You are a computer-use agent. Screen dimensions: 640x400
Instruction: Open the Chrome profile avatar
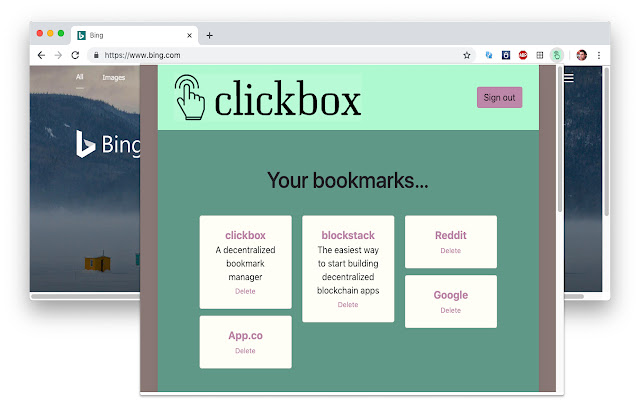click(582, 55)
